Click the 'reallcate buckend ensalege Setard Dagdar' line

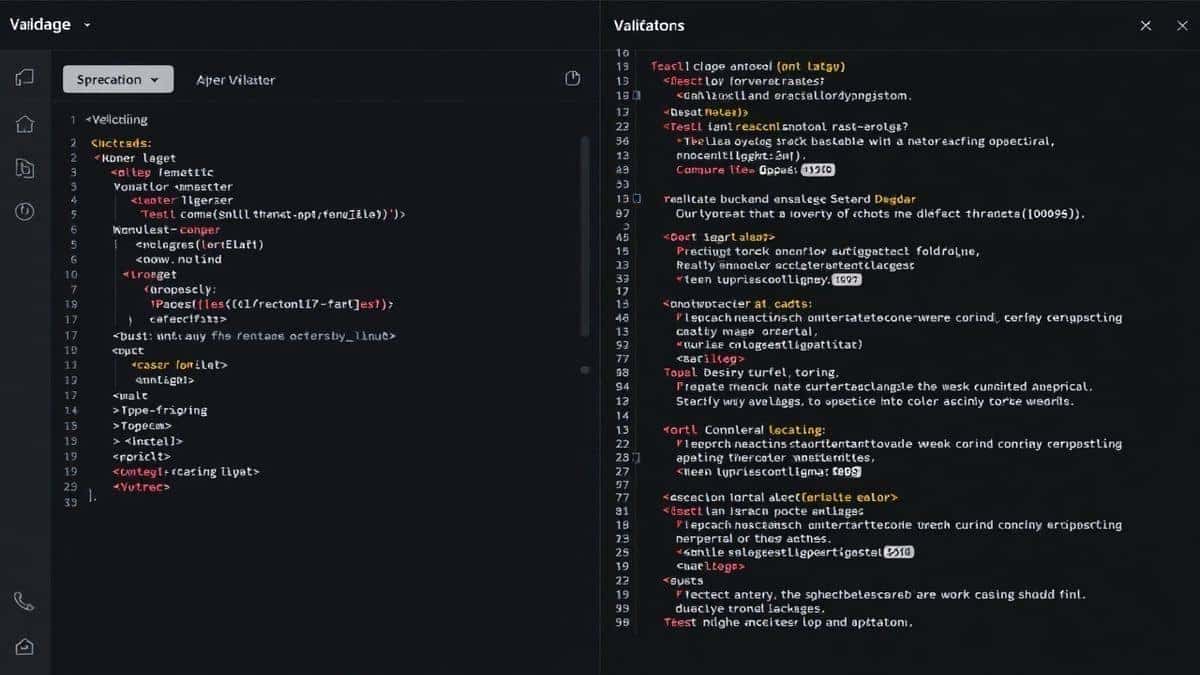point(790,199)
